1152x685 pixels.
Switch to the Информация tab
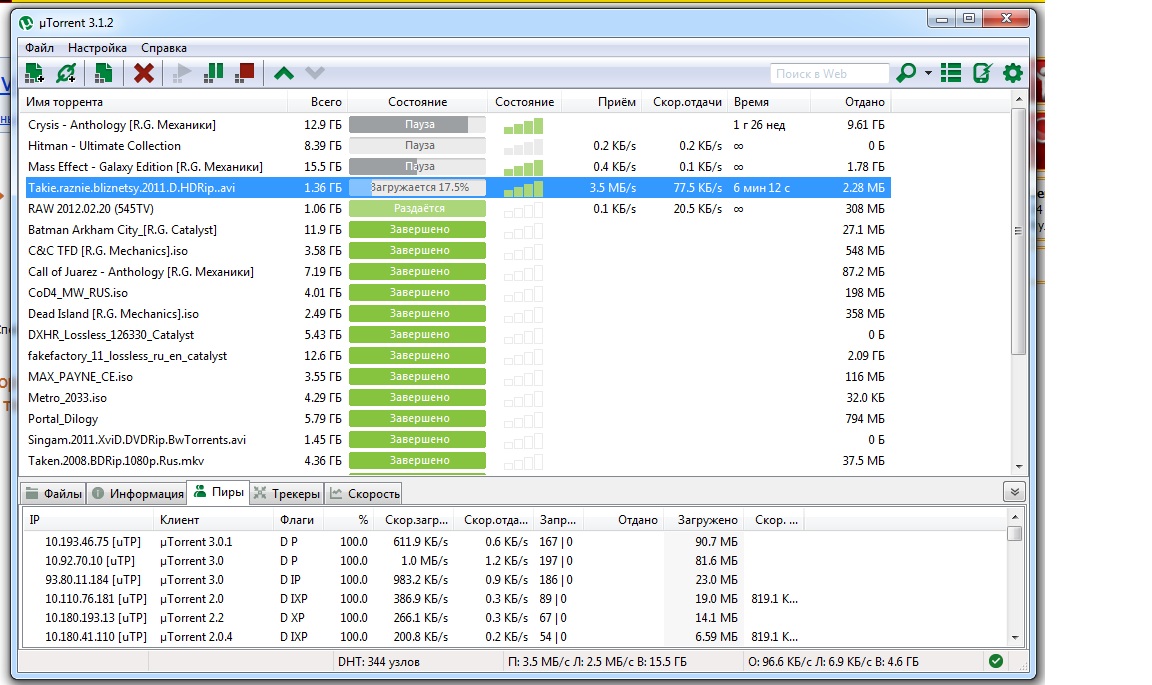(x=137, y=493)
